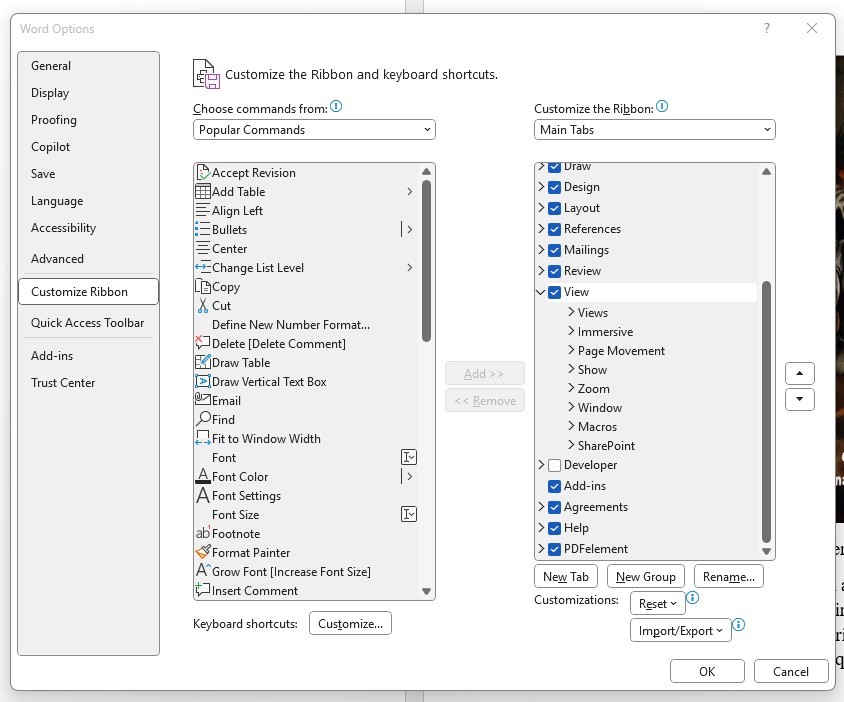844x702 pixels.
Task: Toggle the References tab checkbox
Action: pos(554,229)
